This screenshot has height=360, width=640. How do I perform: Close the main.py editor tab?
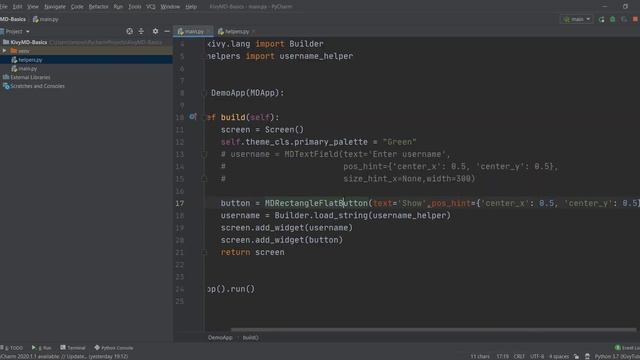coord(209,31)
